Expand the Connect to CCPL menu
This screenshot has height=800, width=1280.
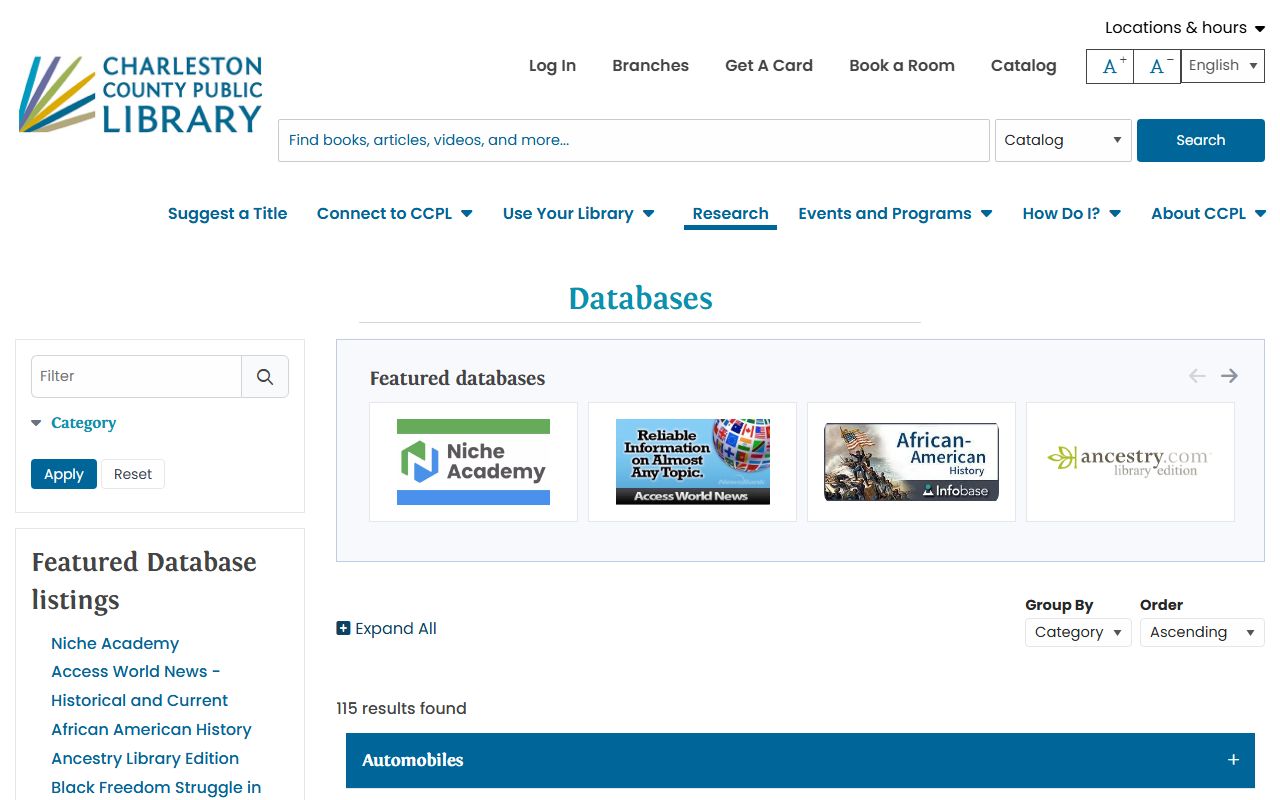(394, 214)
